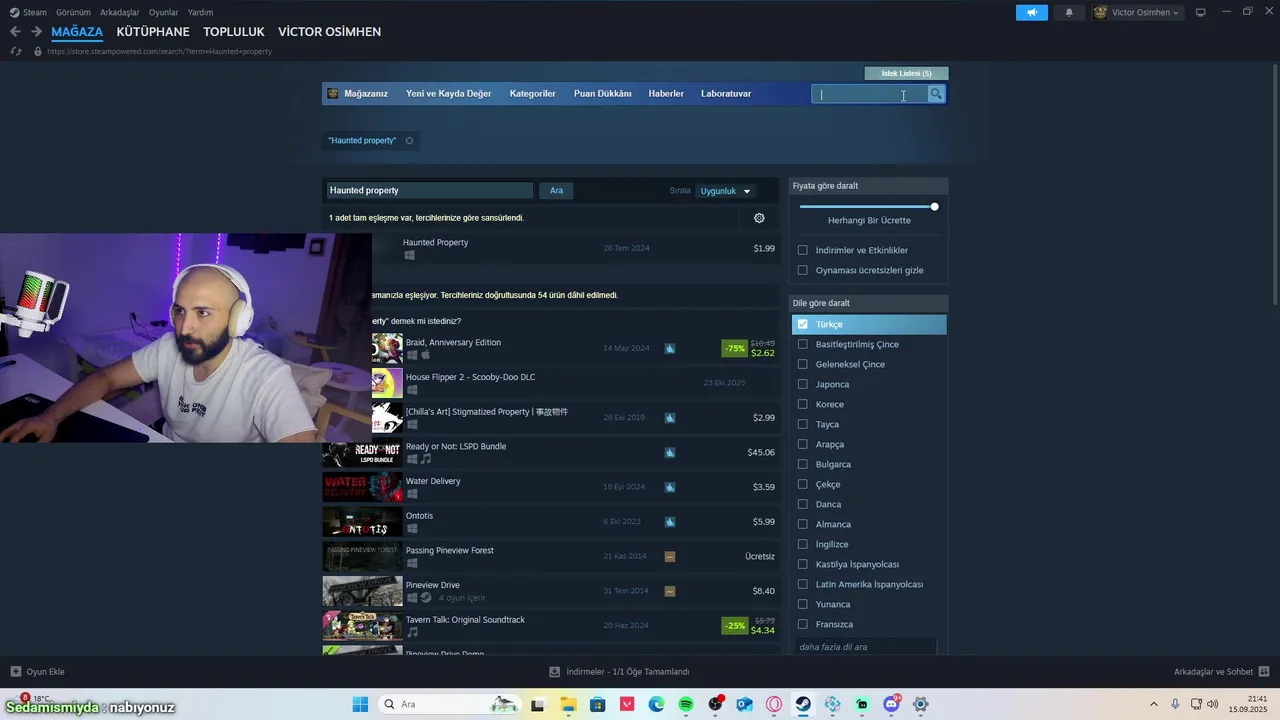The width and height of the screenshot is (1280, 720).
Task: Open Opera GX from the taskbar
Action: 774,704
